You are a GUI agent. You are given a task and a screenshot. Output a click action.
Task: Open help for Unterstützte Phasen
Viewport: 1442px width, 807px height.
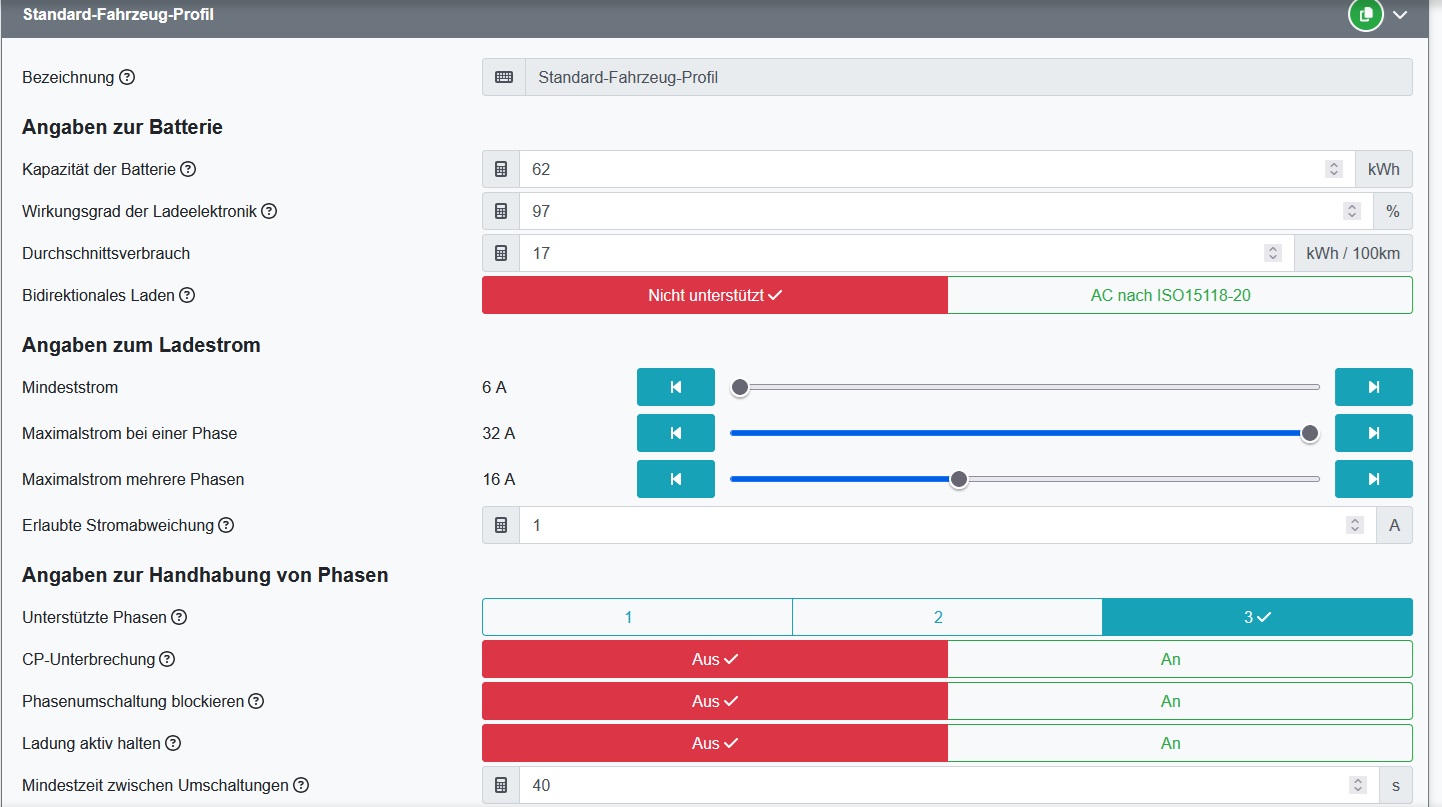pos(179,617)
